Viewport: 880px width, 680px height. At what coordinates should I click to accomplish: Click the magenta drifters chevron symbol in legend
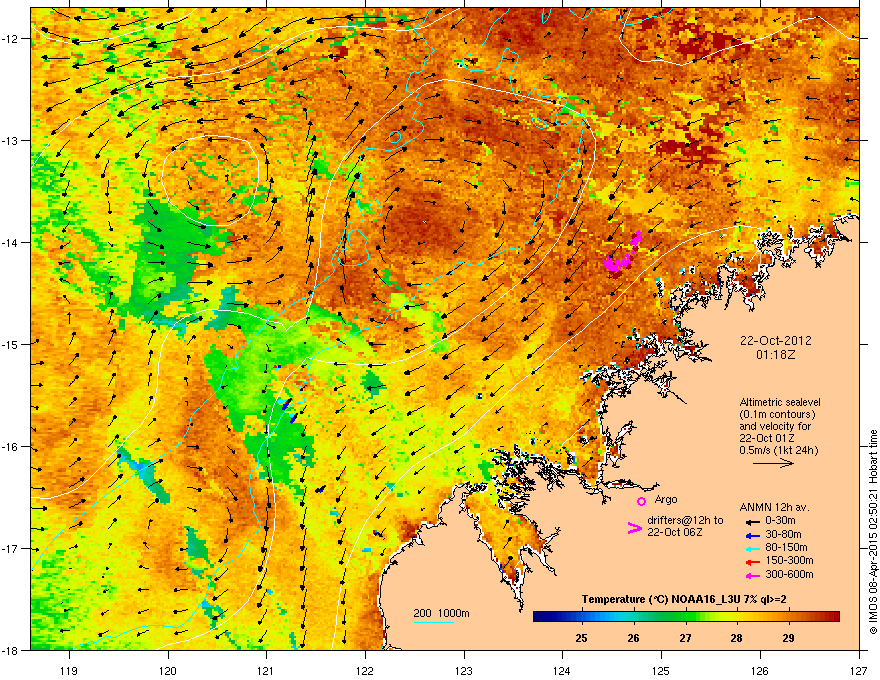pyautogui.click(x=634, y=527)
